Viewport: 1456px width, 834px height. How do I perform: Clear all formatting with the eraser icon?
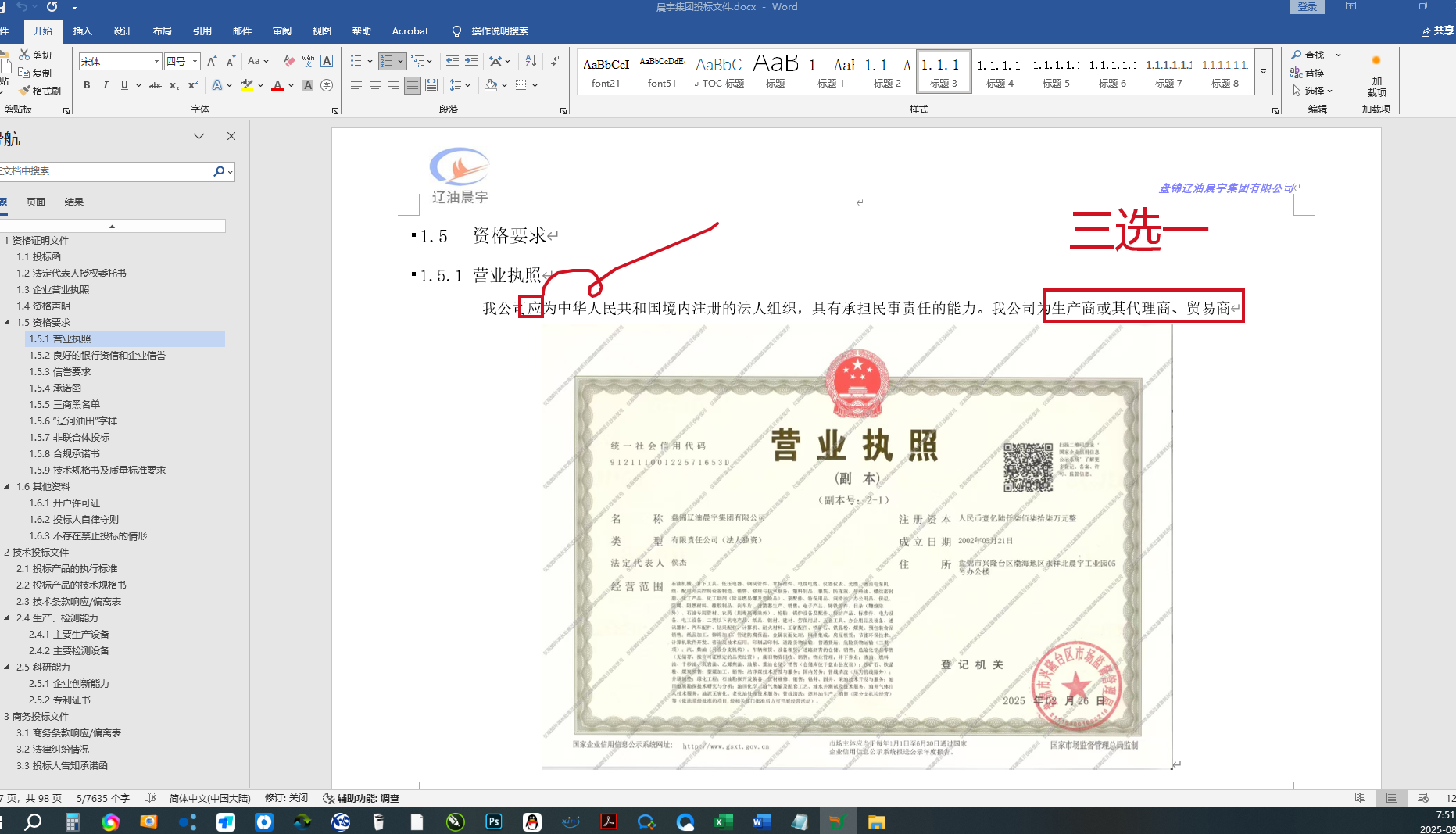click(x=290, y=61)
